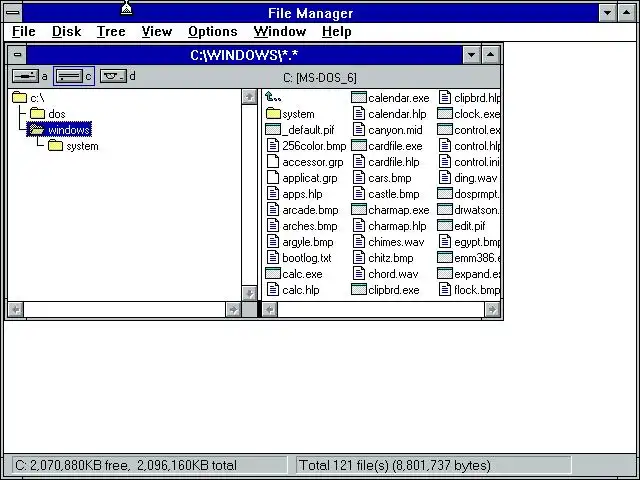The height and width of the screenshot is (480, 640).
Task: Select canyon.mid file icon
Action: point(359,130)
